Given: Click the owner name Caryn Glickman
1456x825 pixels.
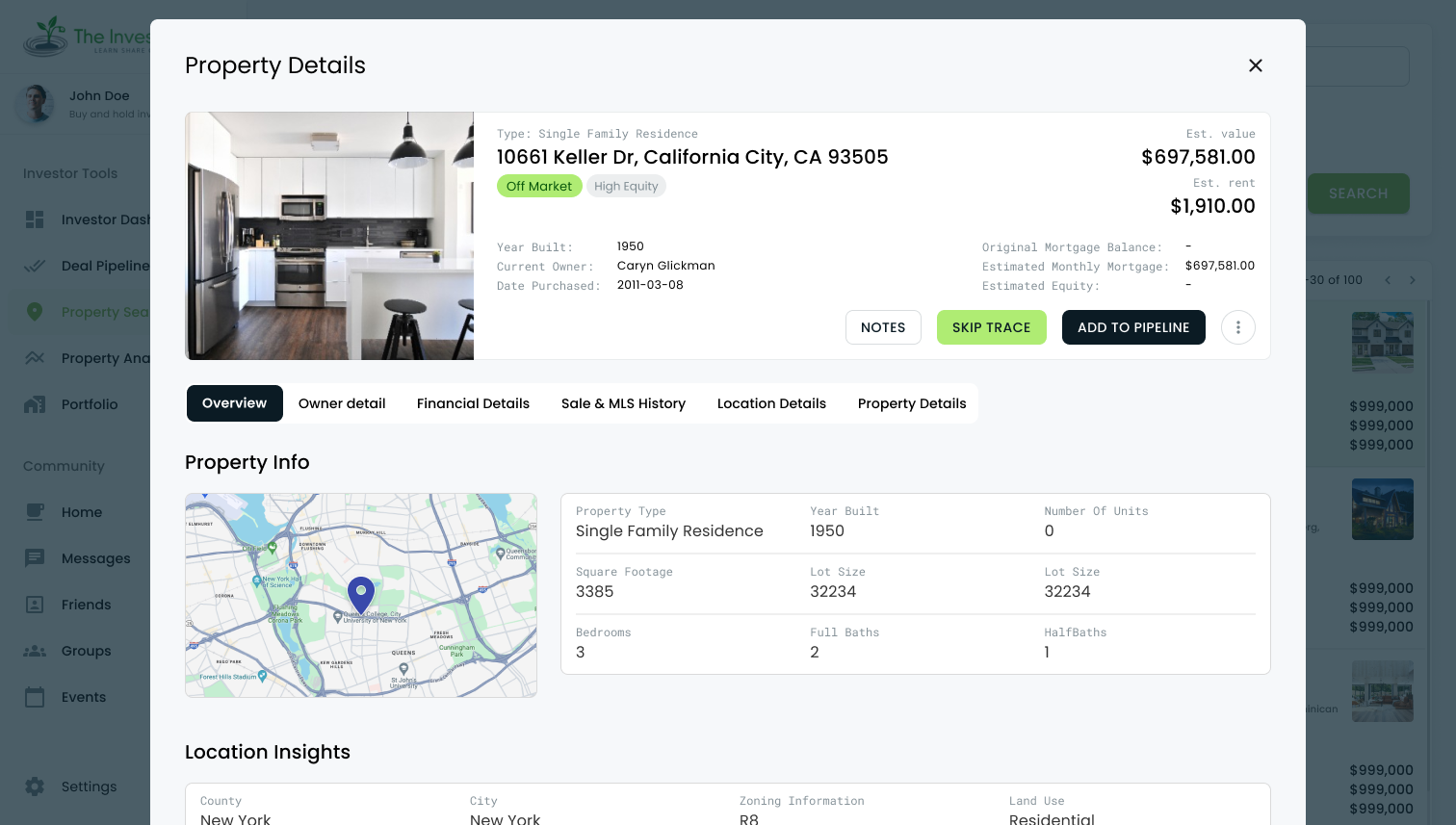Looking at the screenshot, I should click(665, 266).
